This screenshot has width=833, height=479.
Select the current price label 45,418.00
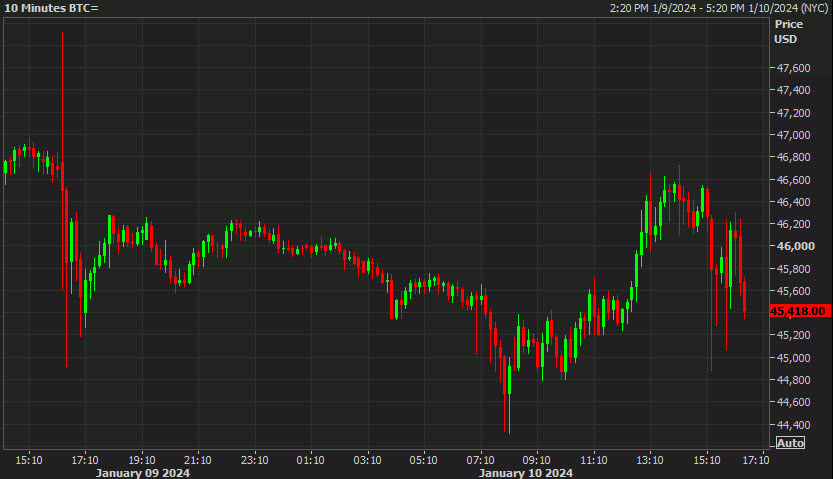[x=800, y=311]
